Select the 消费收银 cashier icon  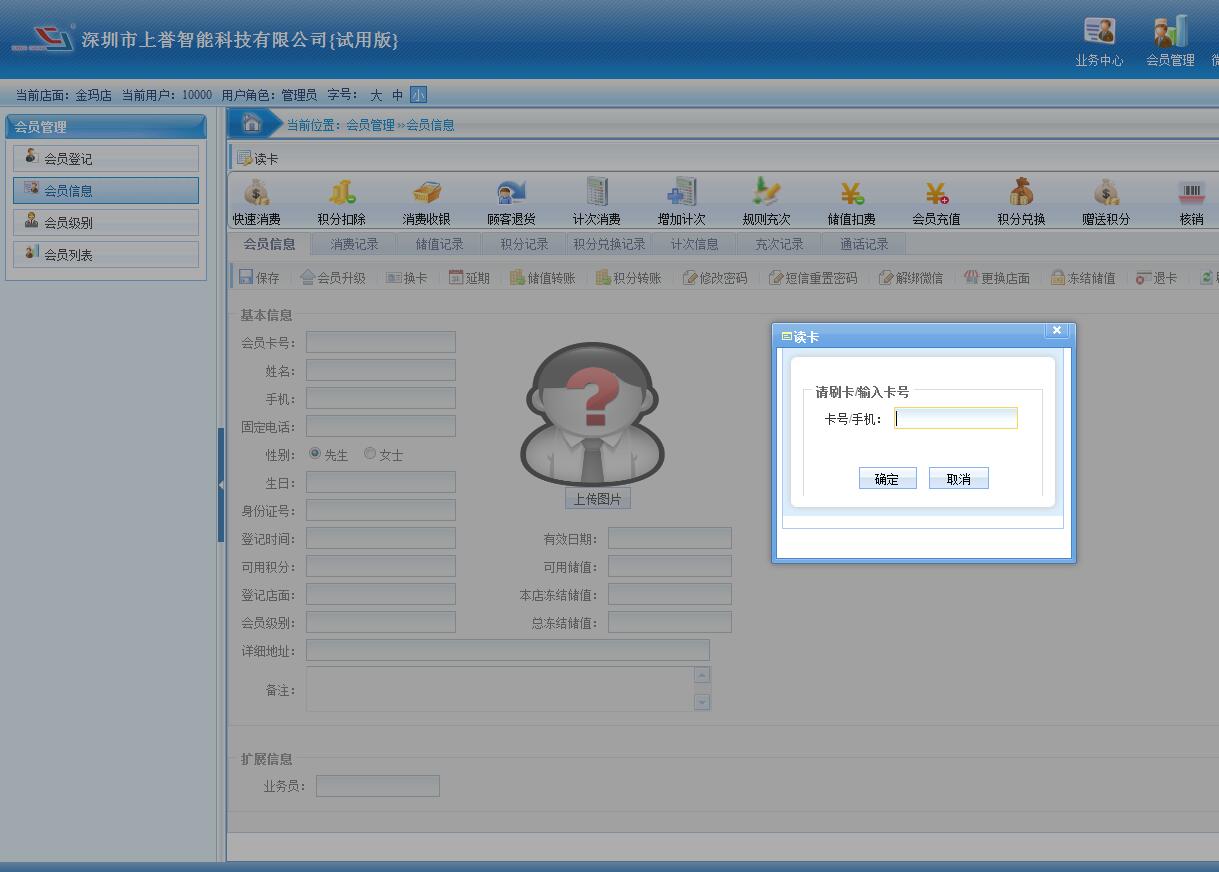426,193
